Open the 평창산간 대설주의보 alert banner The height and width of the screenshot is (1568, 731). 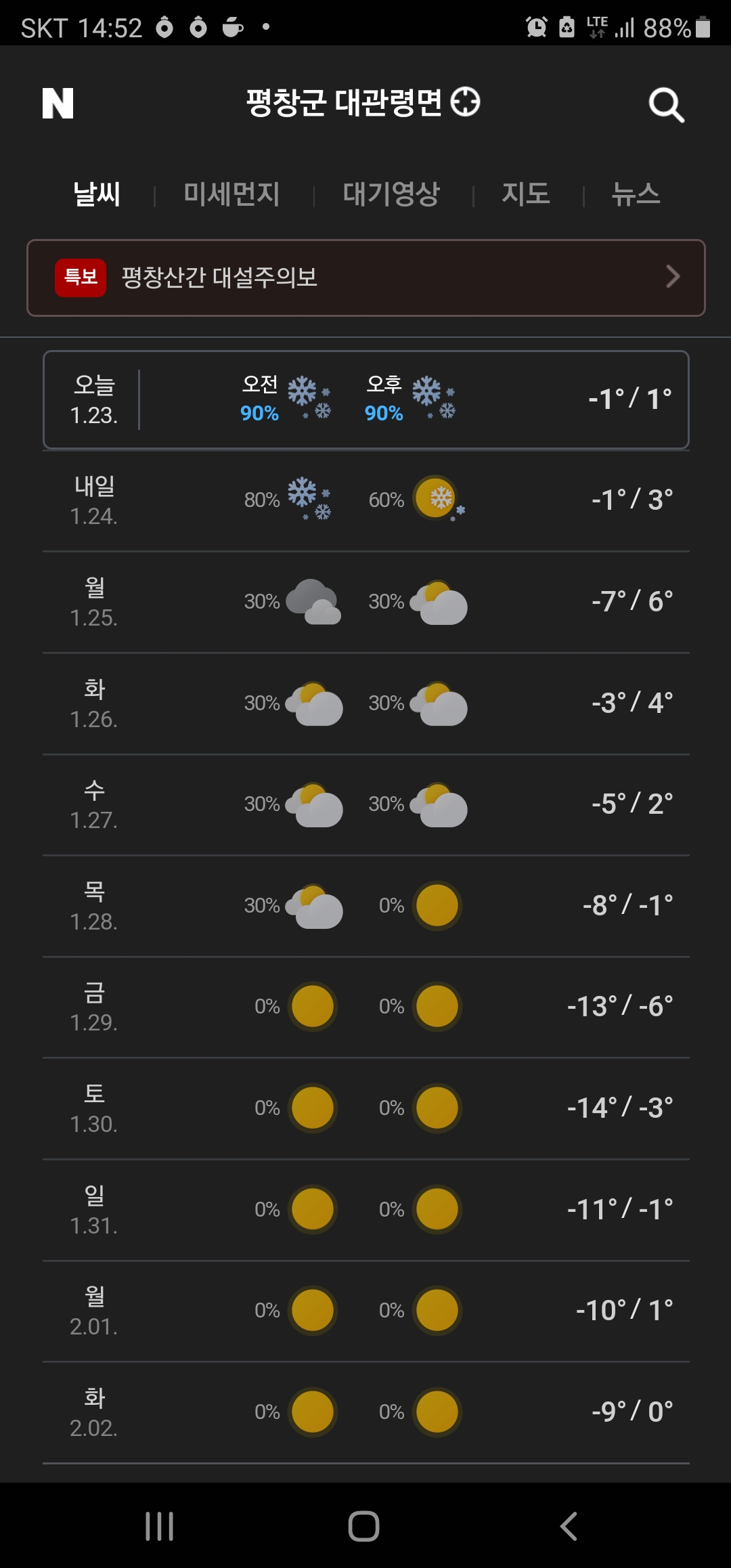366,278
